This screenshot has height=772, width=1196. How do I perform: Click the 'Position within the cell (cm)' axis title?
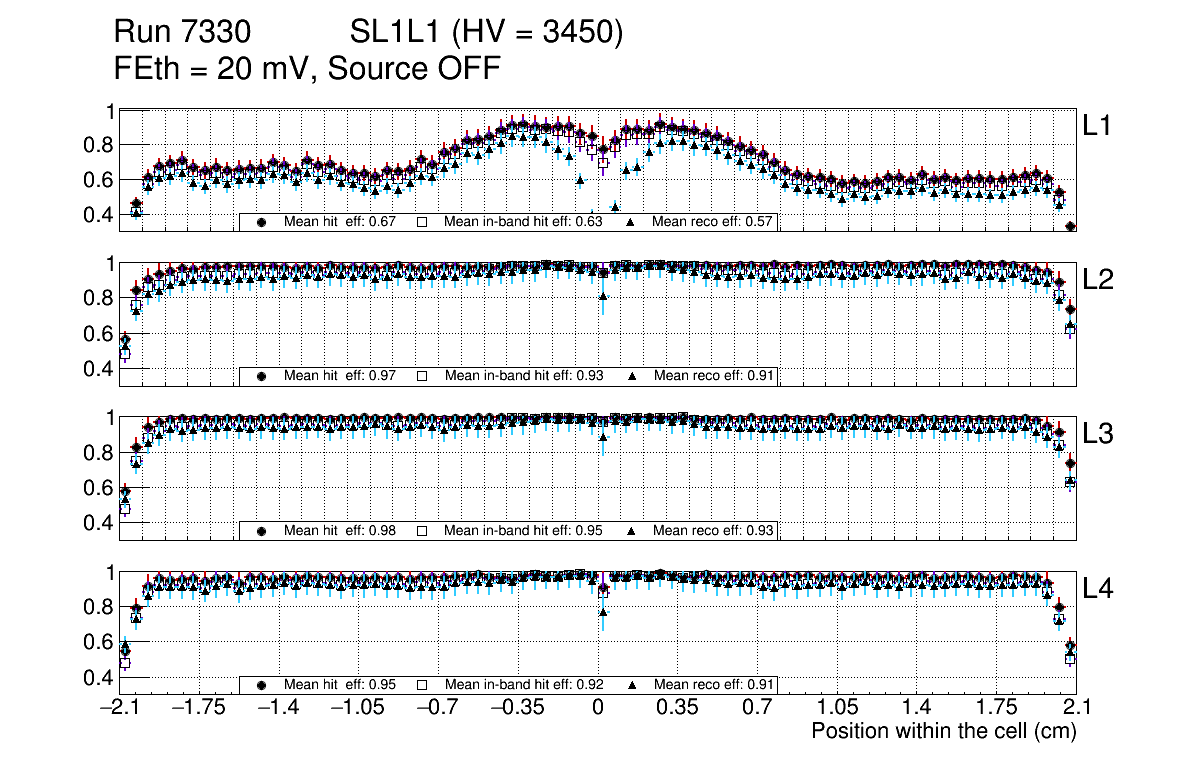pos(943,731)
